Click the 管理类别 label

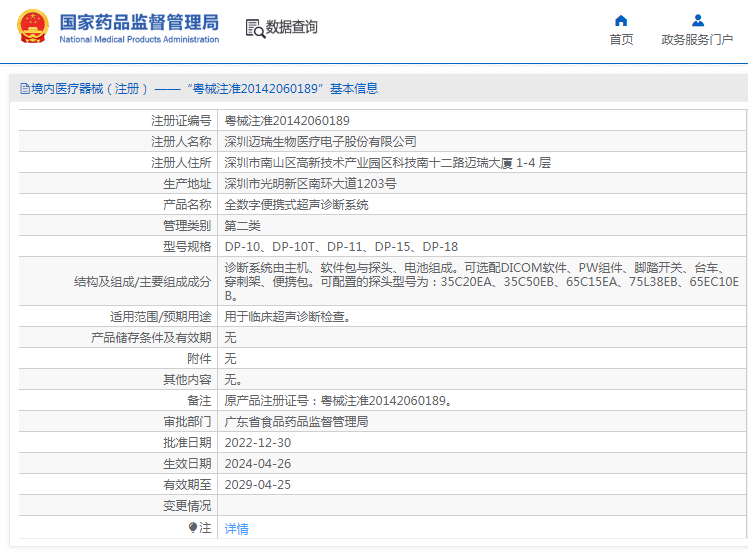[x=187, y=226]
